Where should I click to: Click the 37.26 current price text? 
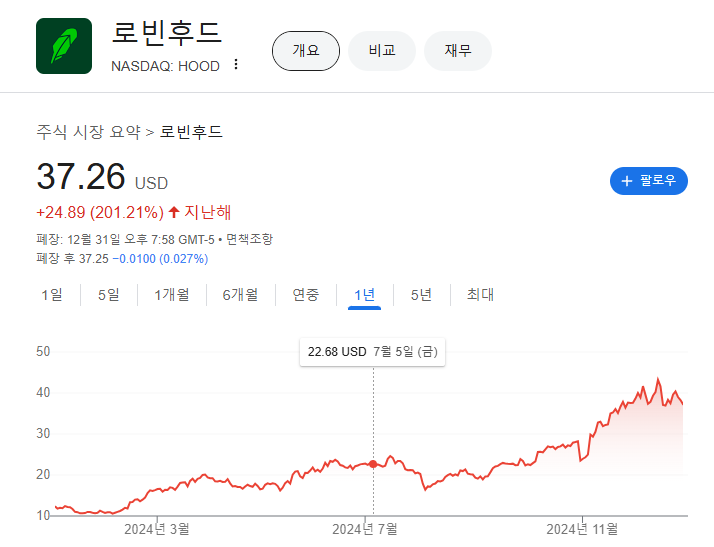click(81, 177)
